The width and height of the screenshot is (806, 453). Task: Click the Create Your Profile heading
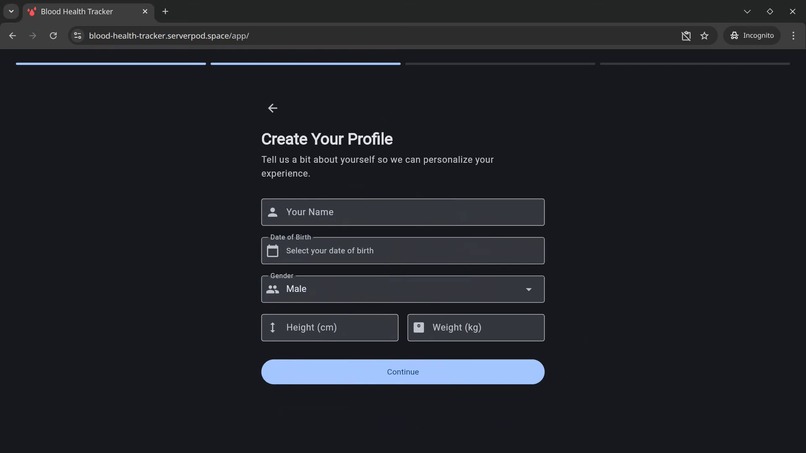click(x=326, y=139)
